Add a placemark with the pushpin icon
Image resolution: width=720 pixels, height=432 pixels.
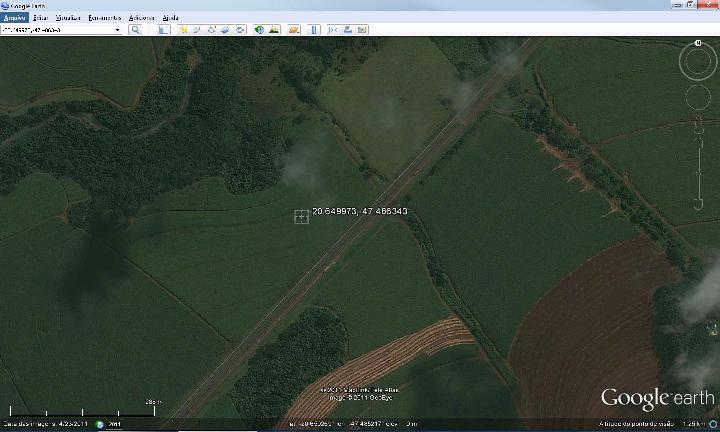tap(184, 30)
